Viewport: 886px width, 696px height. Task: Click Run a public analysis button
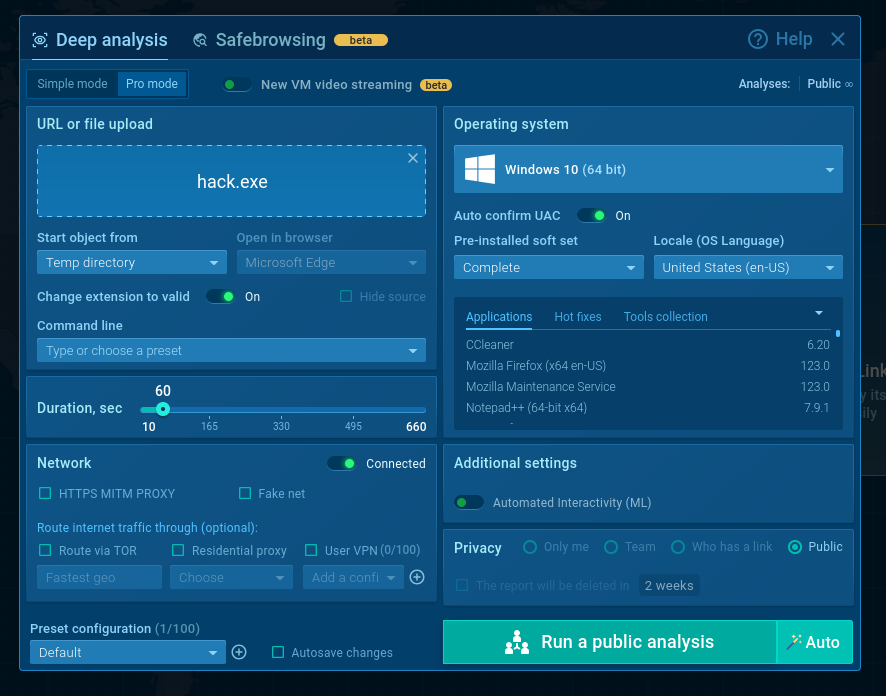609,642
